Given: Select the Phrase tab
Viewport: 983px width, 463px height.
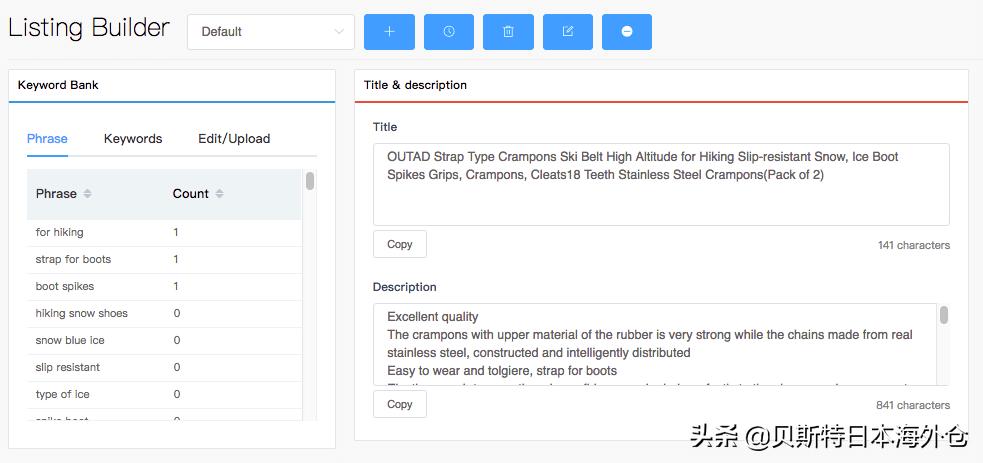Looking at the screenshot, I should (47, 139).
